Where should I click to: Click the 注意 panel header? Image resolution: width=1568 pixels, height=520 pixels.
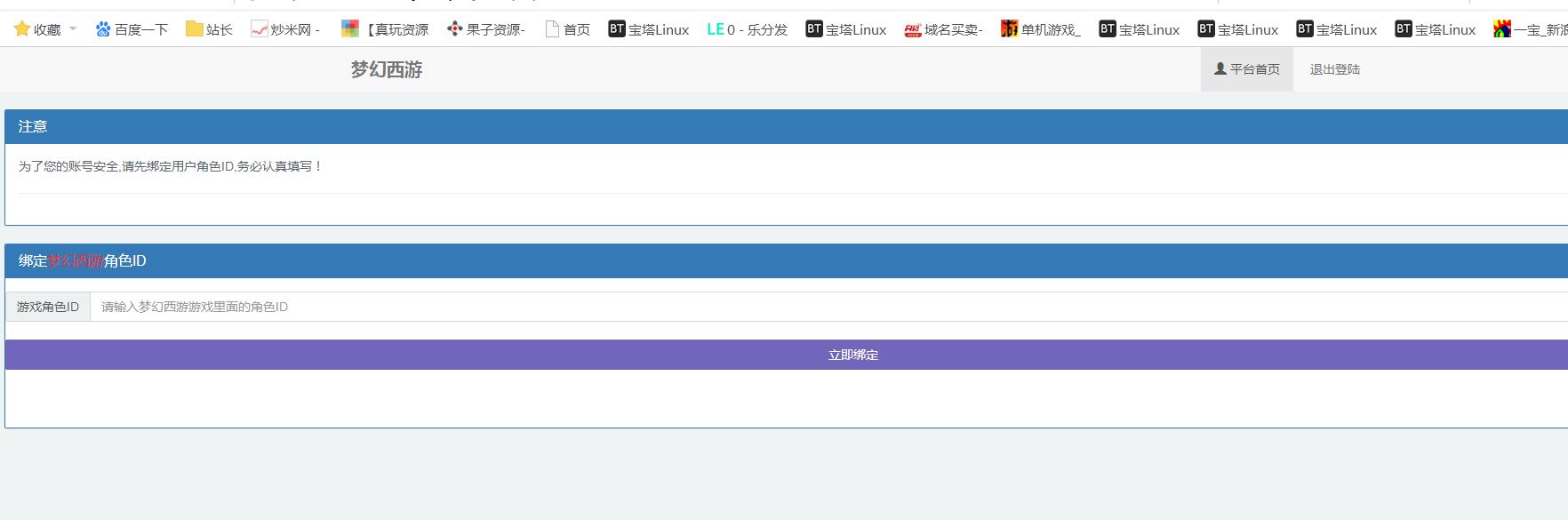click(33, 126)
